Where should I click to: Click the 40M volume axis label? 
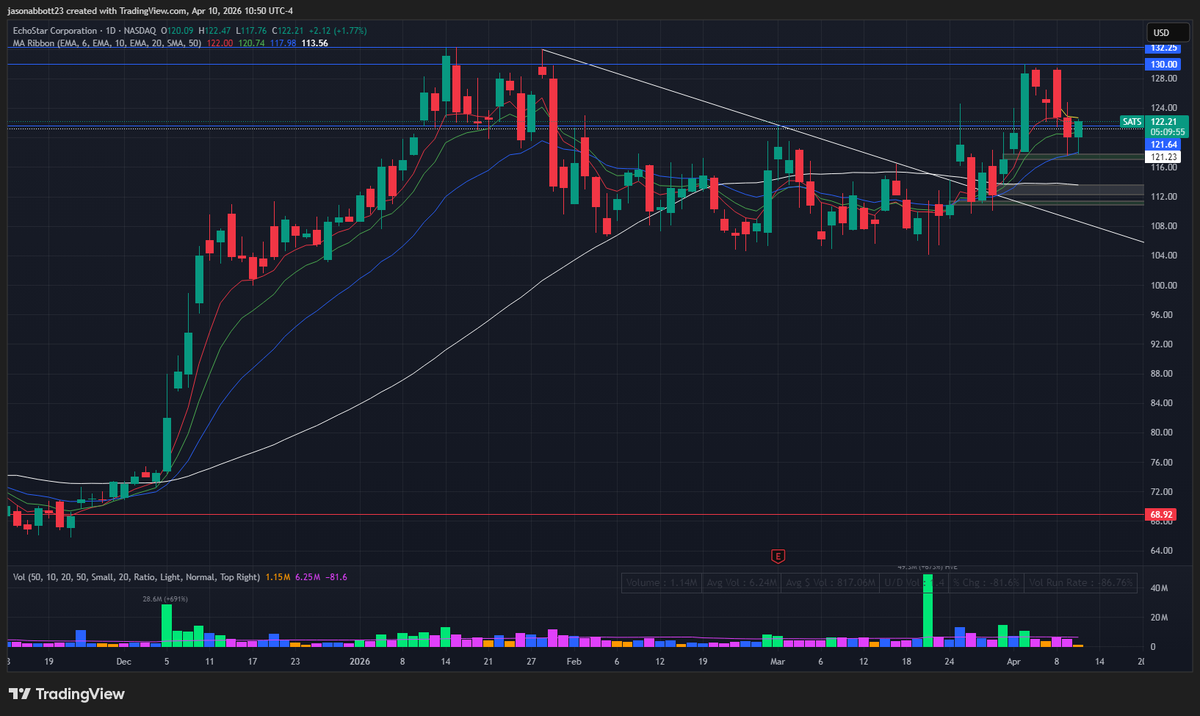tap(1158, 589)
